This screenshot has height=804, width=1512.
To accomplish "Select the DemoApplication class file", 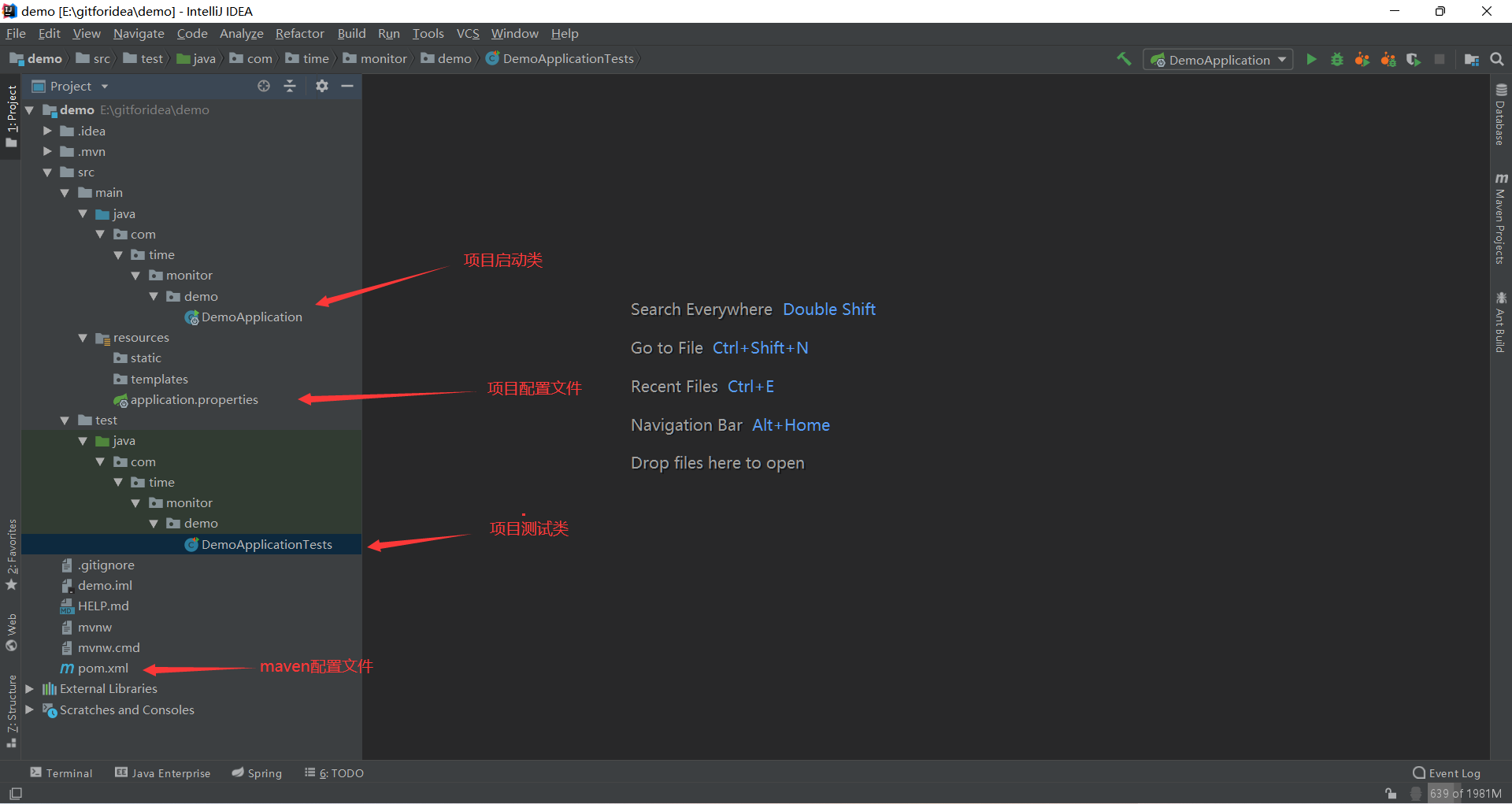I will coord(243,317).
